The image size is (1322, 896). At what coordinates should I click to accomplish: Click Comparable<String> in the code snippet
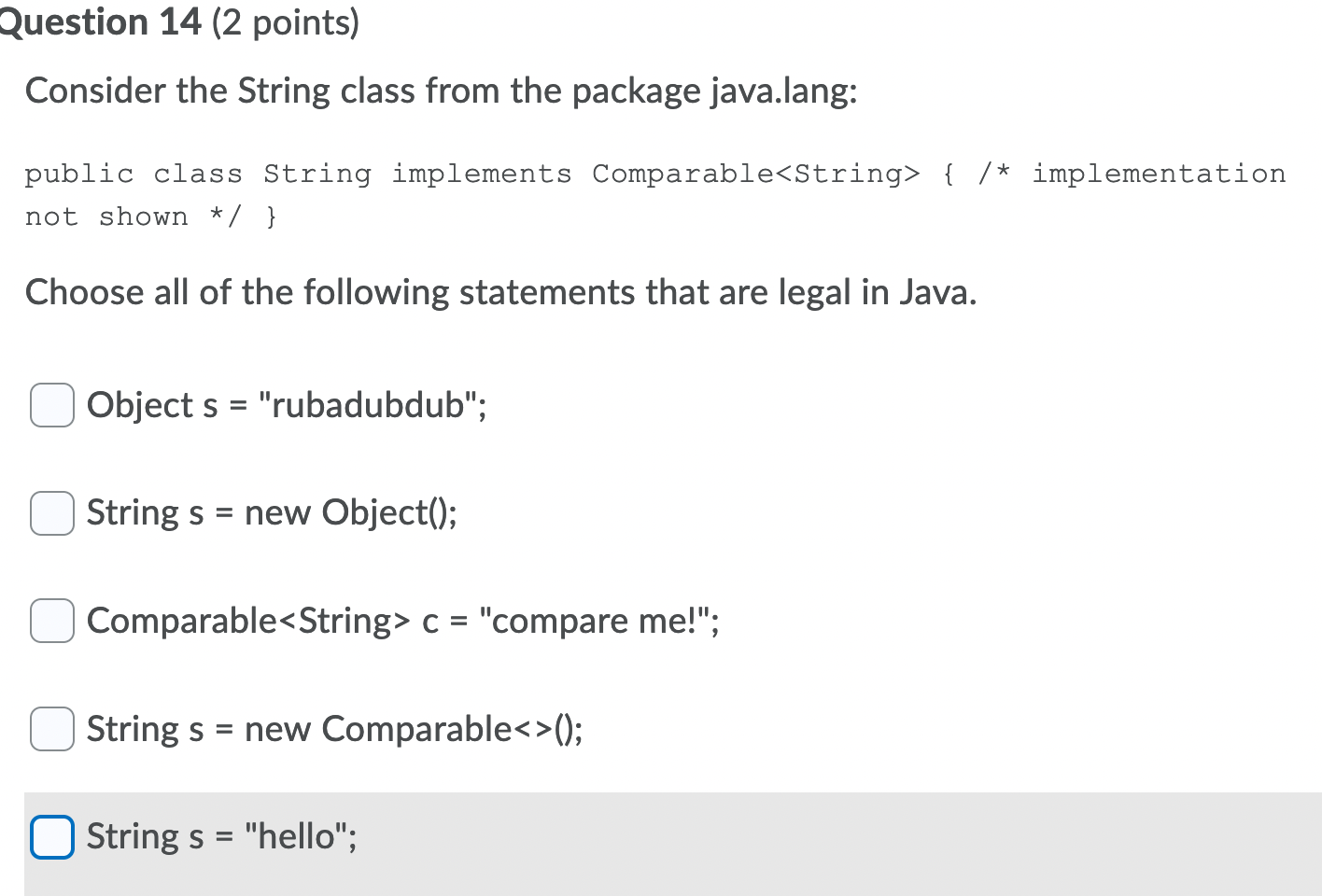tap(755, 174)
